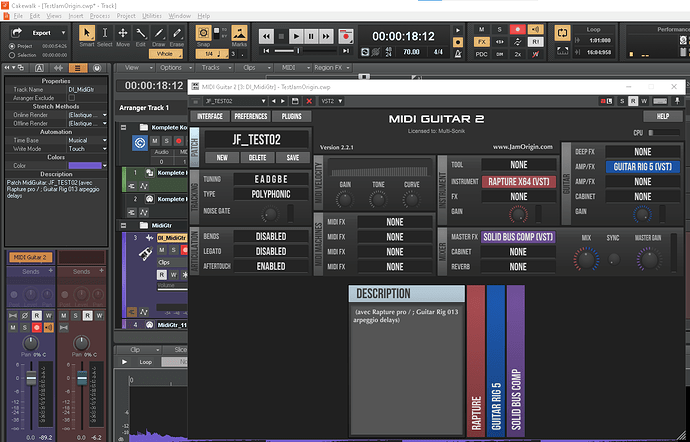Rewind the transport
690x442 pixels.
coord(266,36)
